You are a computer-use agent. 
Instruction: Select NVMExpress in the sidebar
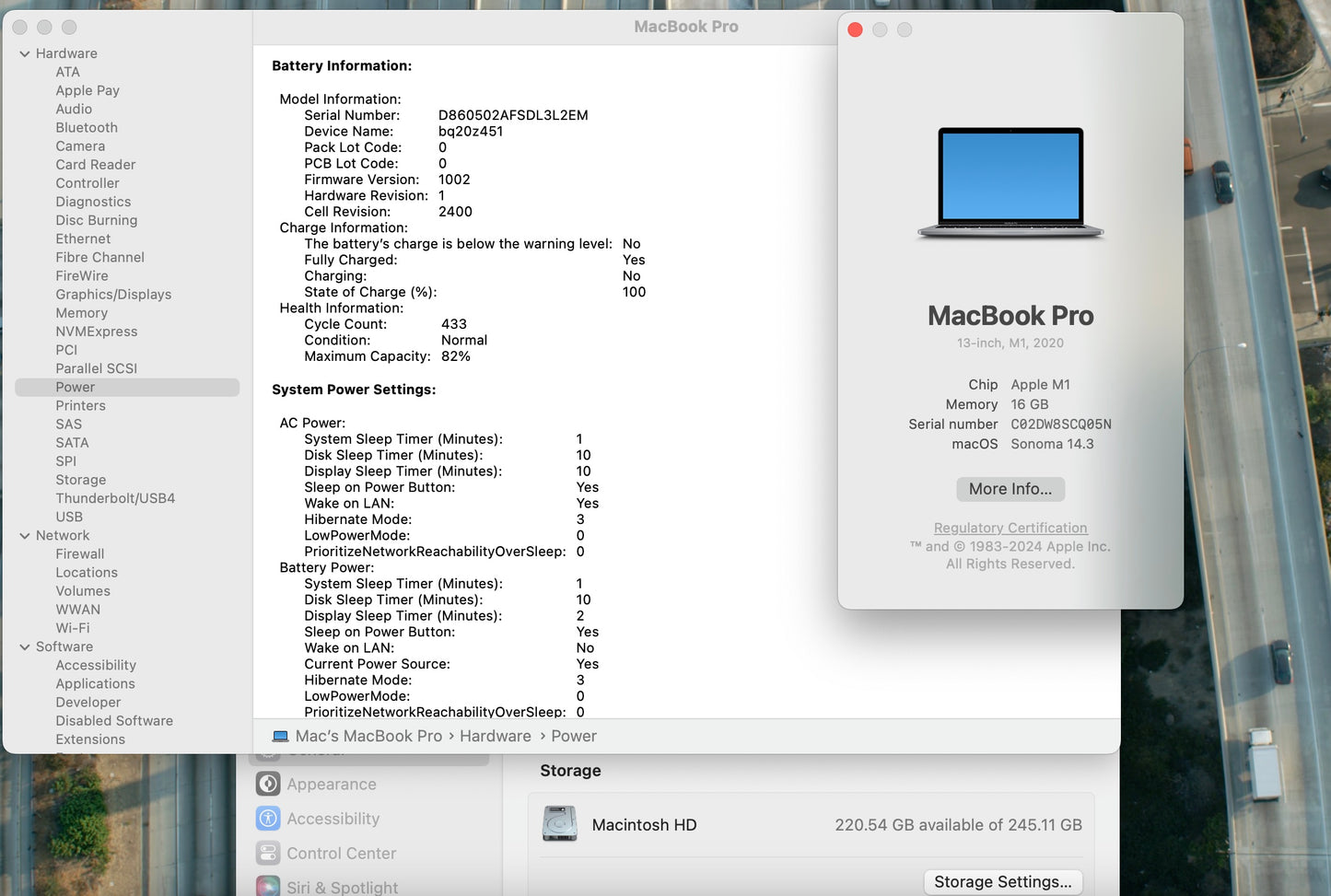(x=97, y=332)
